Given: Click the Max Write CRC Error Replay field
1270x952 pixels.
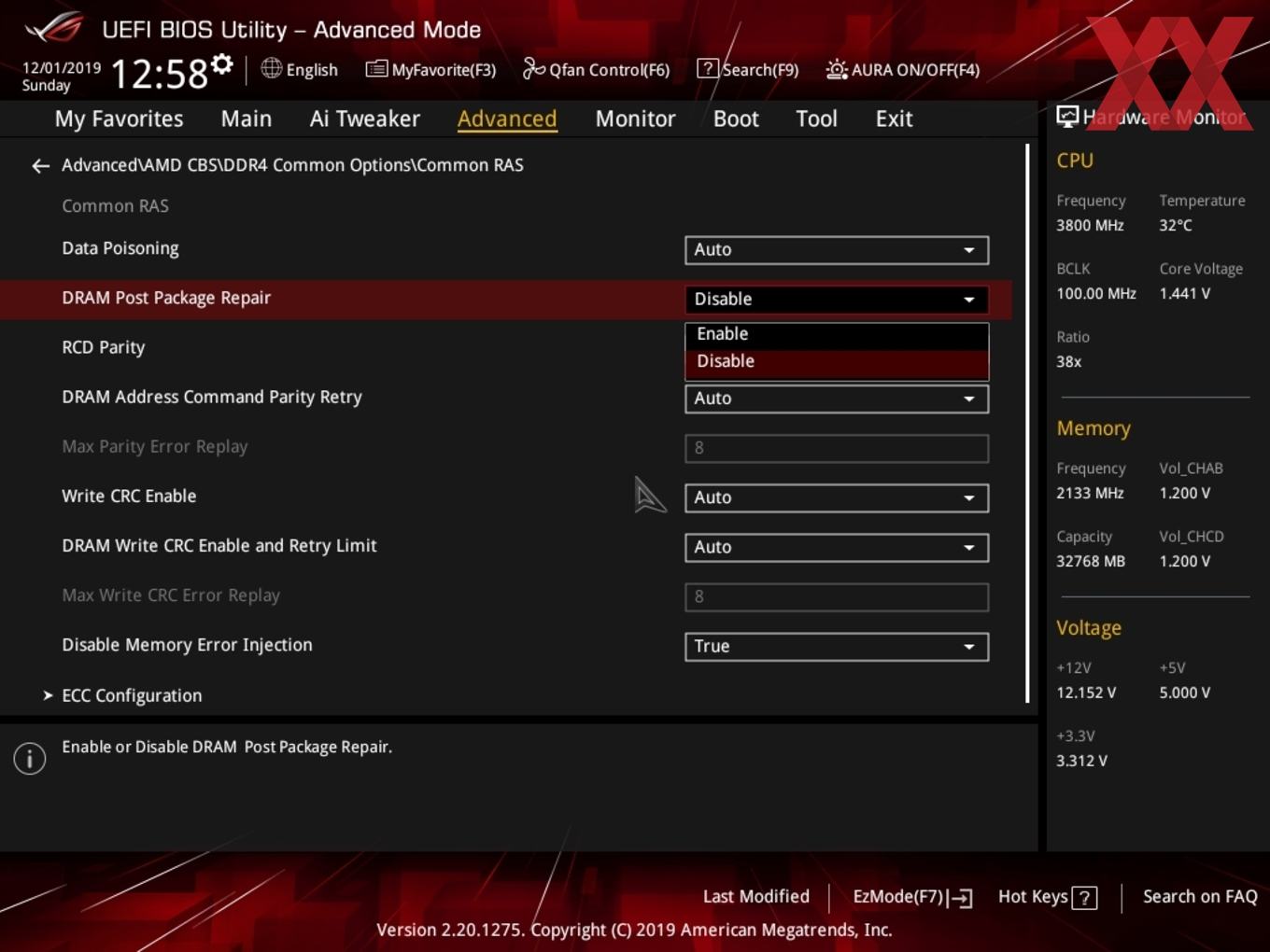Looking at the screenshot, I should click(837, 596).
